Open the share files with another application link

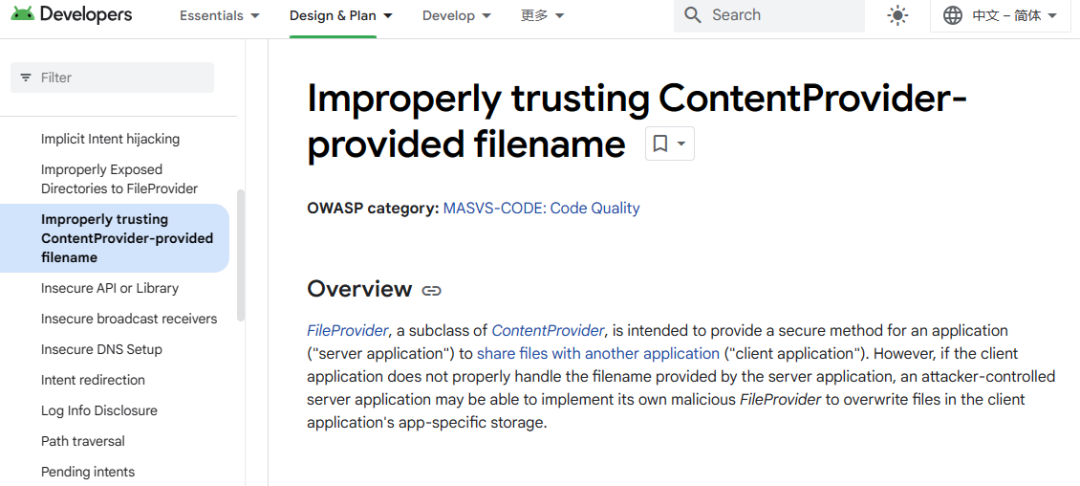click(598, 353)
